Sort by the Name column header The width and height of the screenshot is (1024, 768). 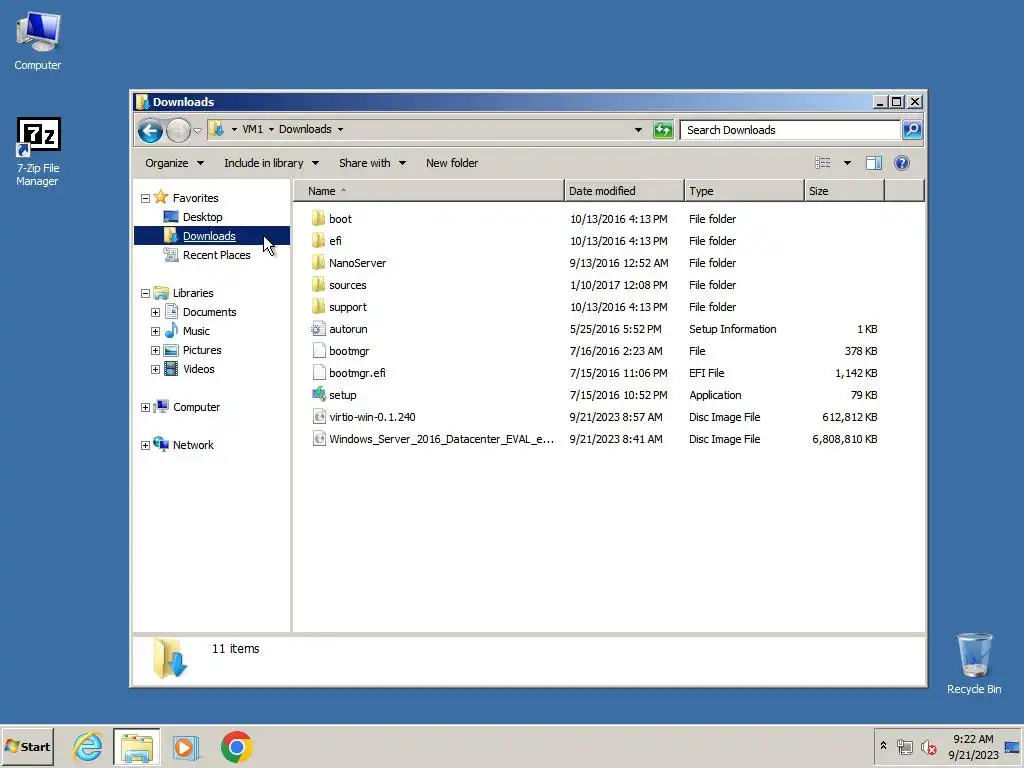pos(428,191)
